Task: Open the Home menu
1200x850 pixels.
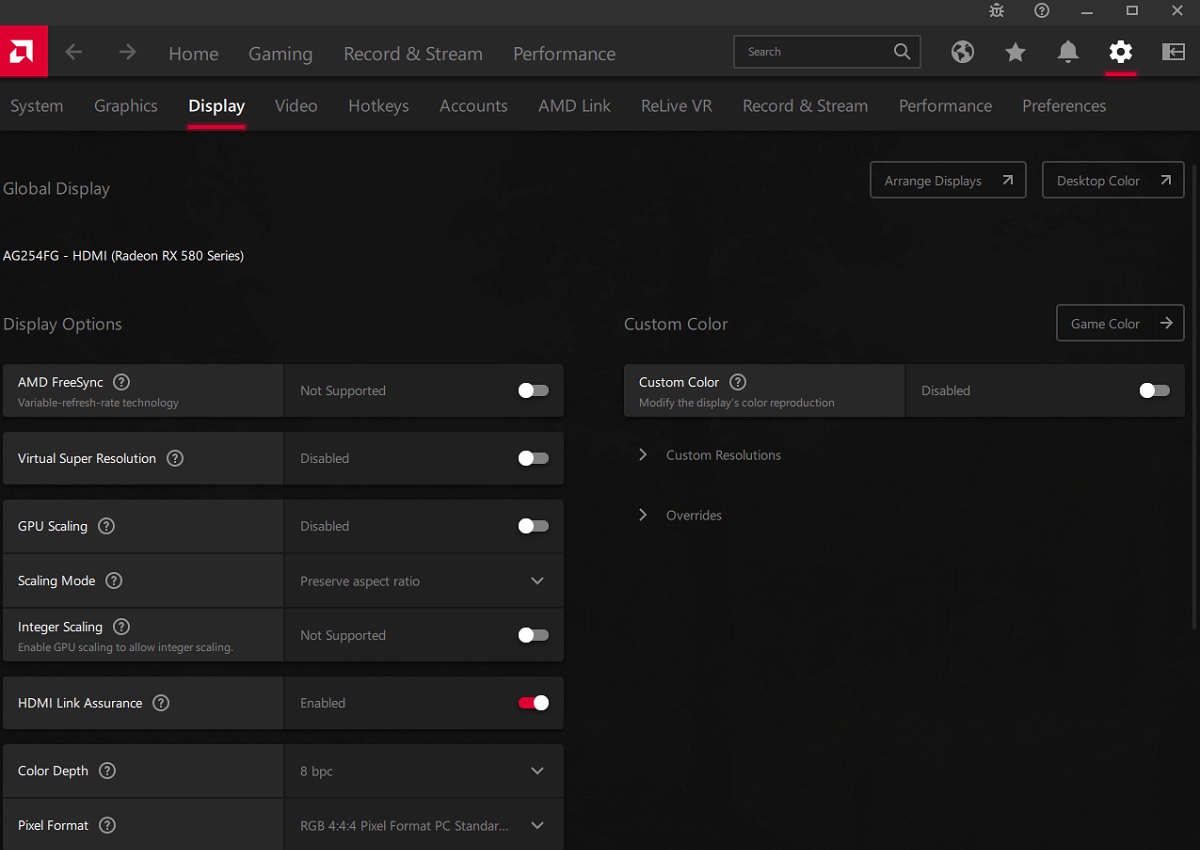Action: coord(193,54)
